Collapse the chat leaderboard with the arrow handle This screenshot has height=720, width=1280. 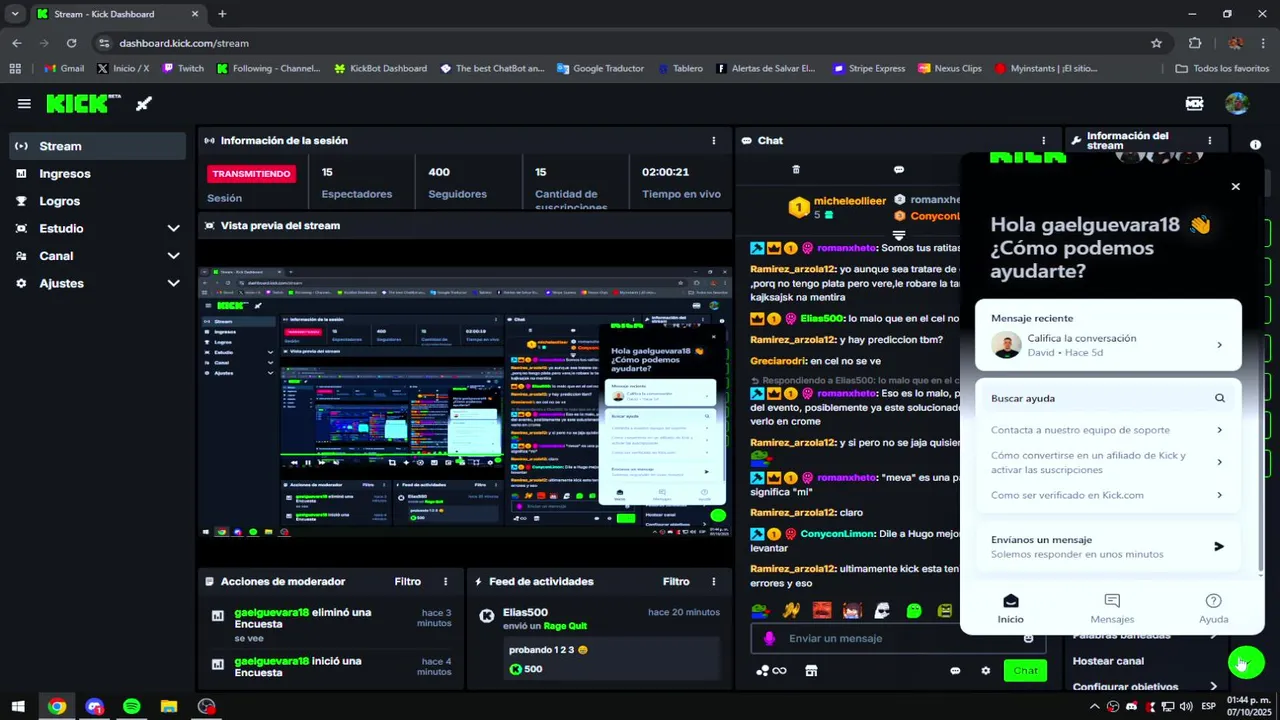[899, 235]
